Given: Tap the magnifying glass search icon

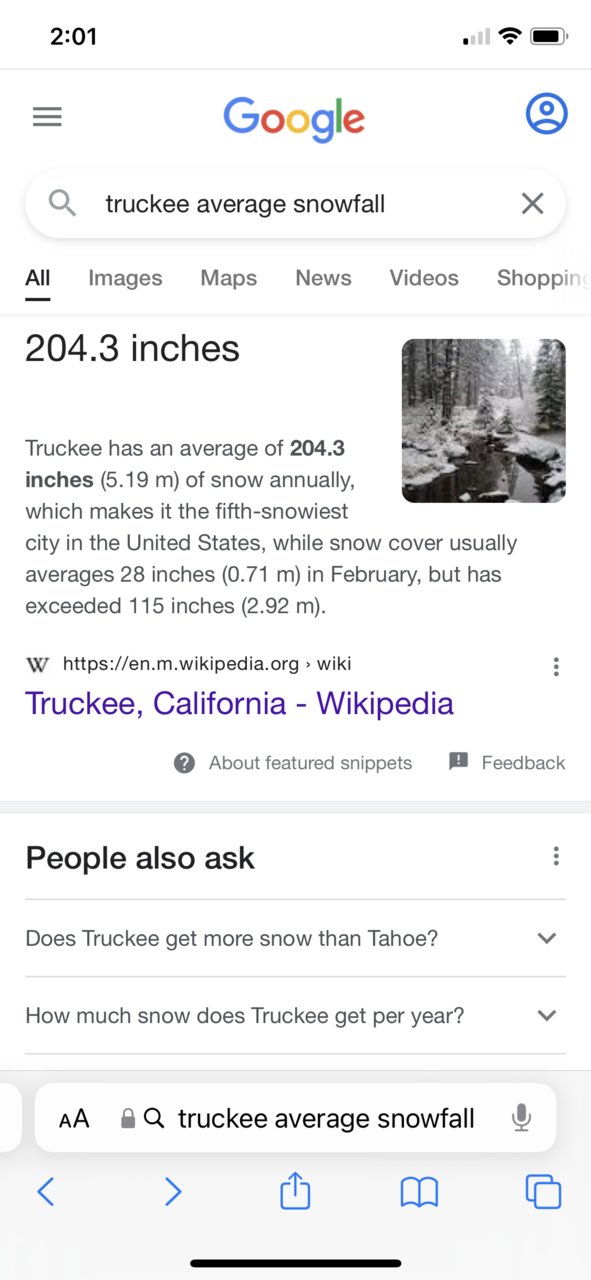Looking at the screenshot, I should 62,203.
